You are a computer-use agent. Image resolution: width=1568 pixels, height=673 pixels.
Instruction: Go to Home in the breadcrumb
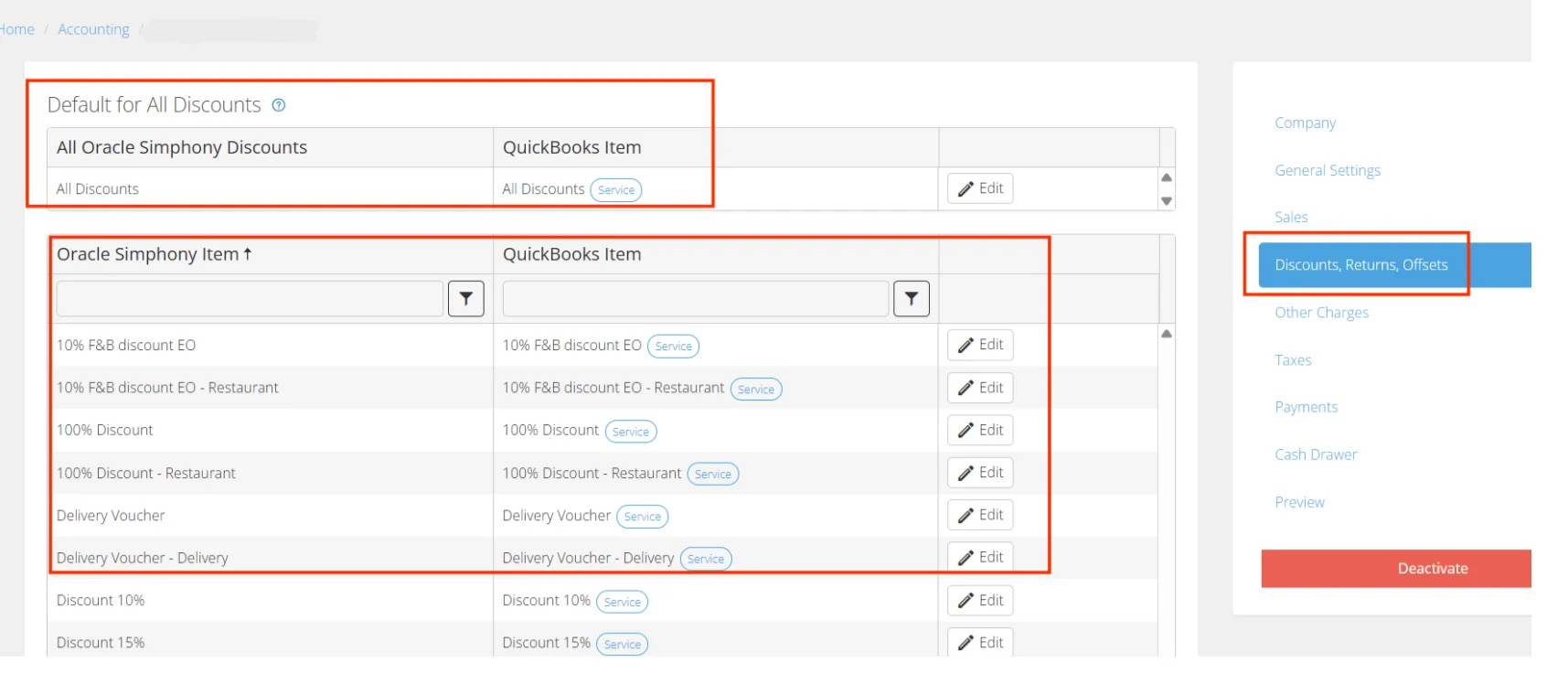click(16, 29)
